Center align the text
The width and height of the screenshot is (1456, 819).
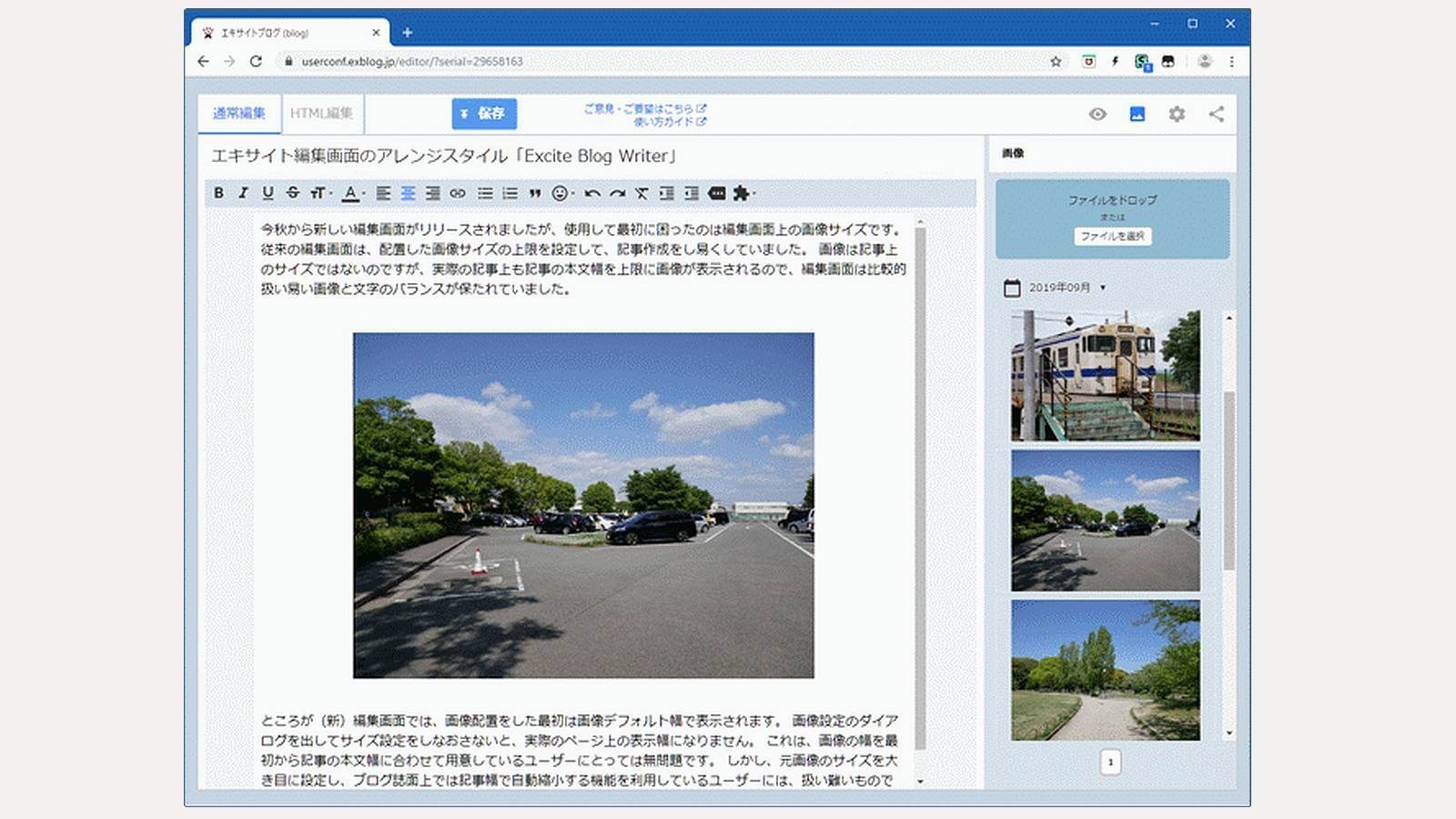coord(408,193)
